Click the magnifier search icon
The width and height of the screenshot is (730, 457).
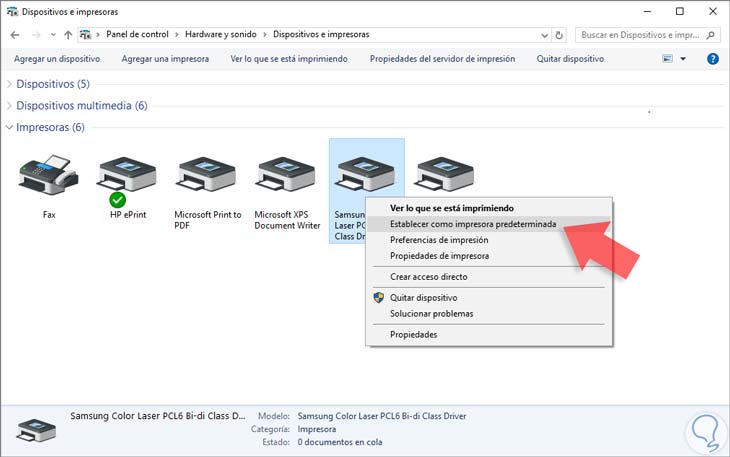[710, 35]
